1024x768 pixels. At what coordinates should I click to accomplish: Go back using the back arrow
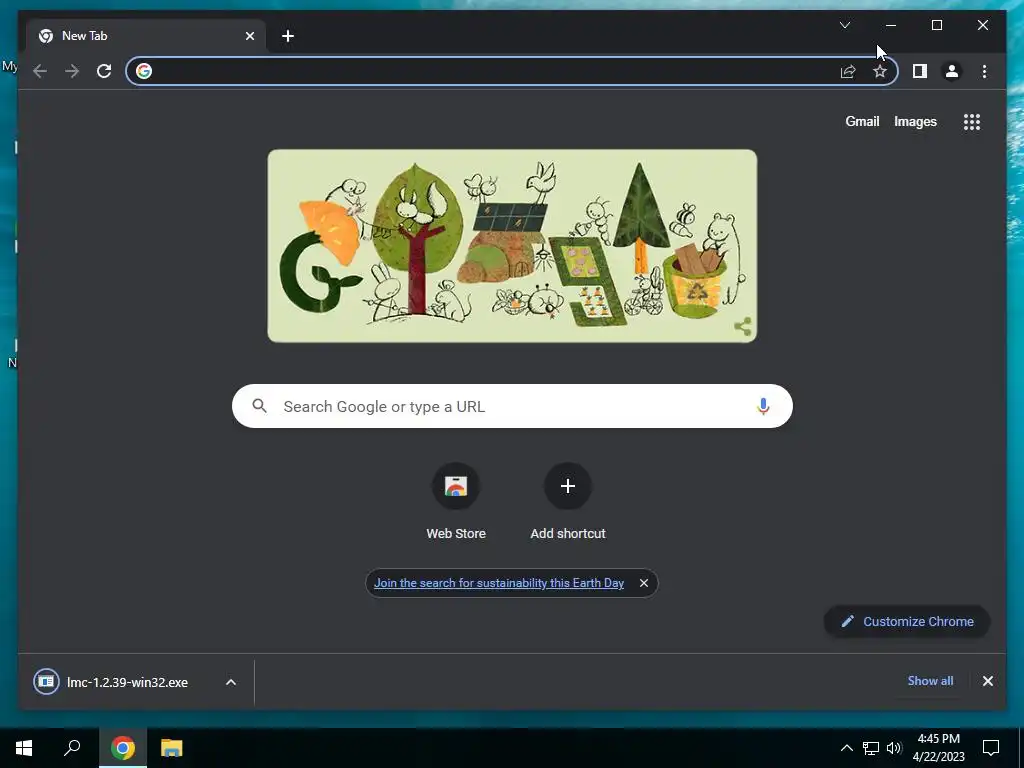pos(40,71)
